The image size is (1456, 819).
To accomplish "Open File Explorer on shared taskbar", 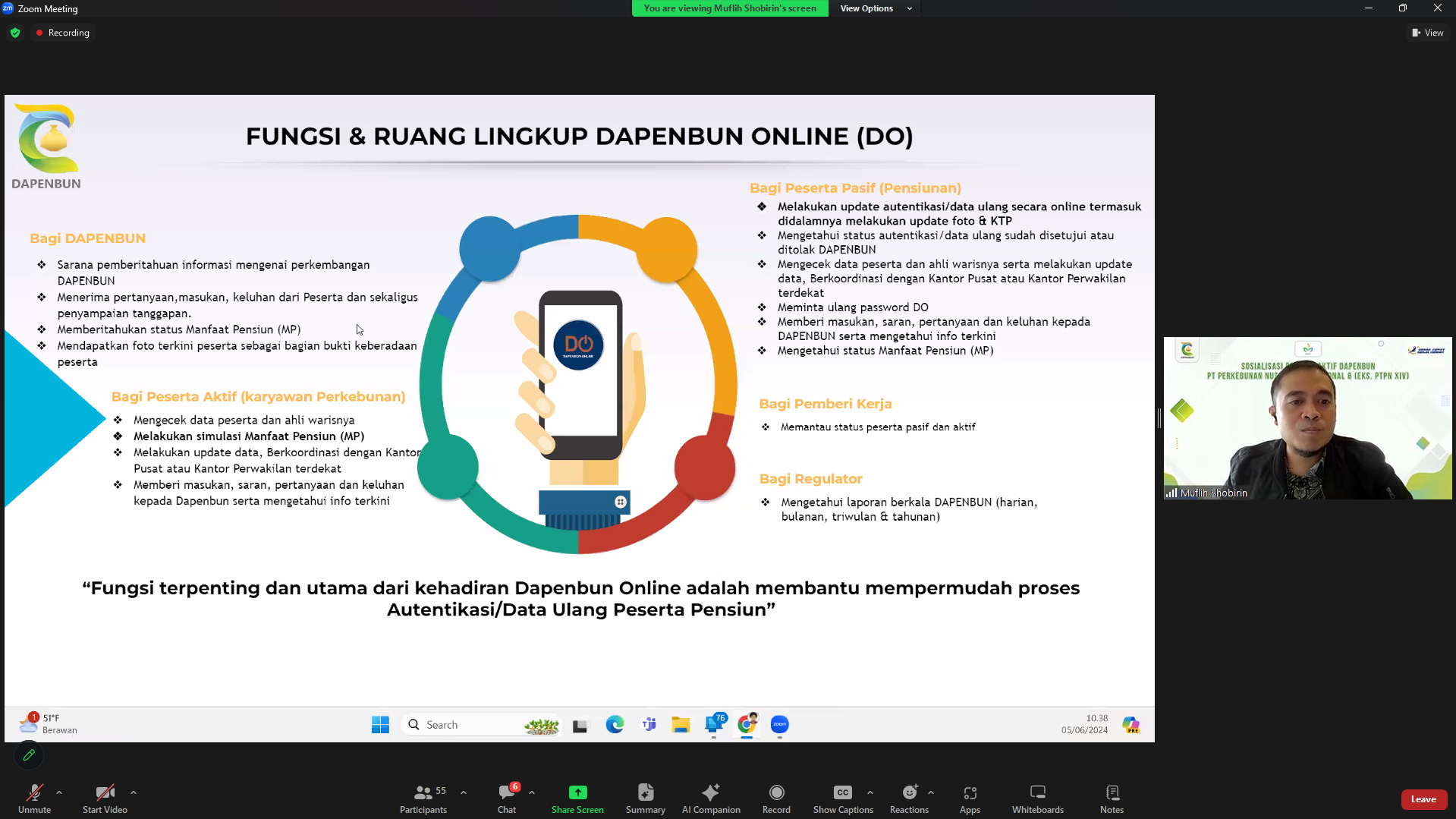I will click(681, 725).
